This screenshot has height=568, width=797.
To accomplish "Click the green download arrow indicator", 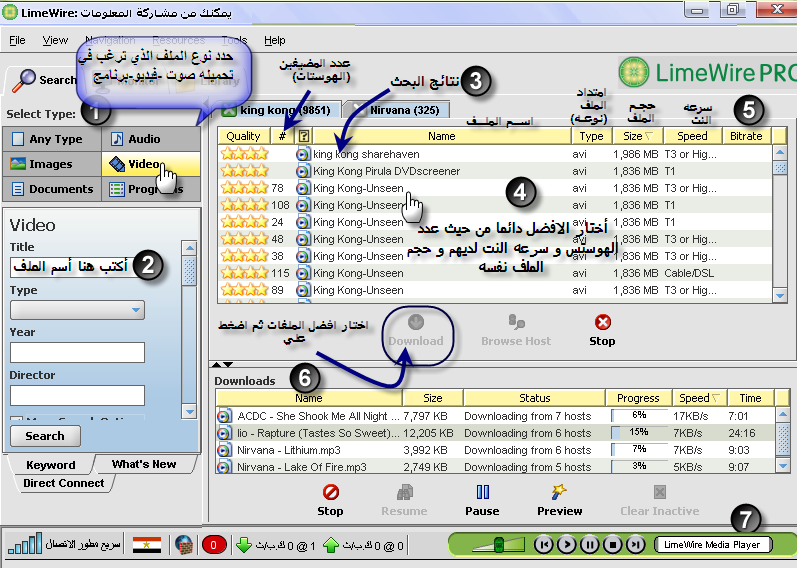I will click(244, 545).
